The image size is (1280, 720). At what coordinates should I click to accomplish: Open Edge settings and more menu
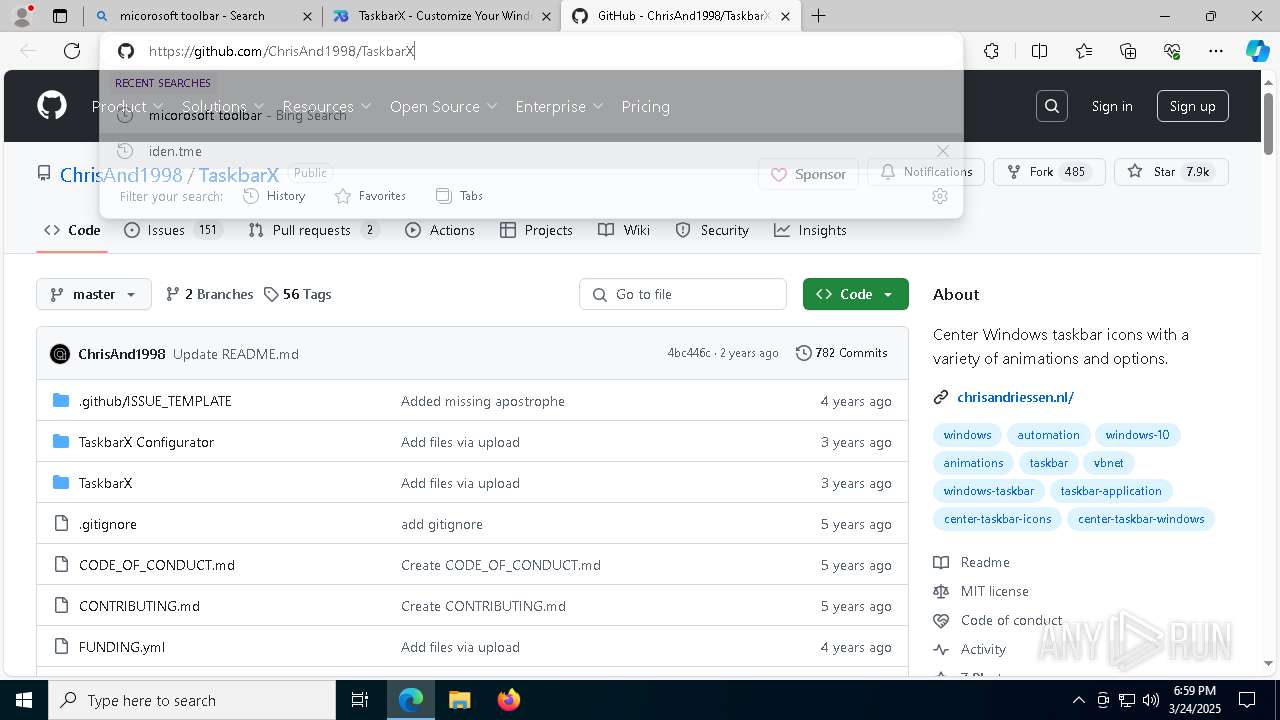tap(1216, 51)
